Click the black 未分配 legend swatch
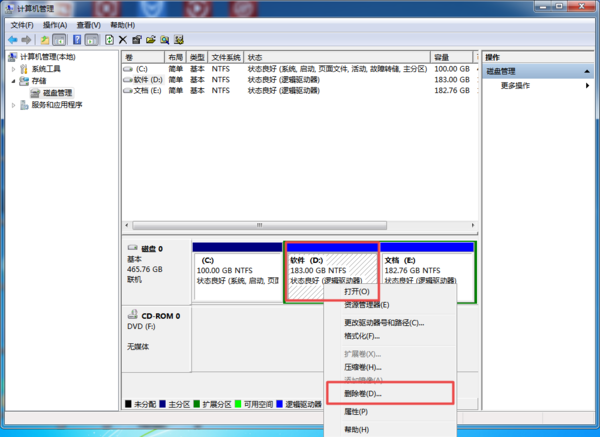 (128, 404)
